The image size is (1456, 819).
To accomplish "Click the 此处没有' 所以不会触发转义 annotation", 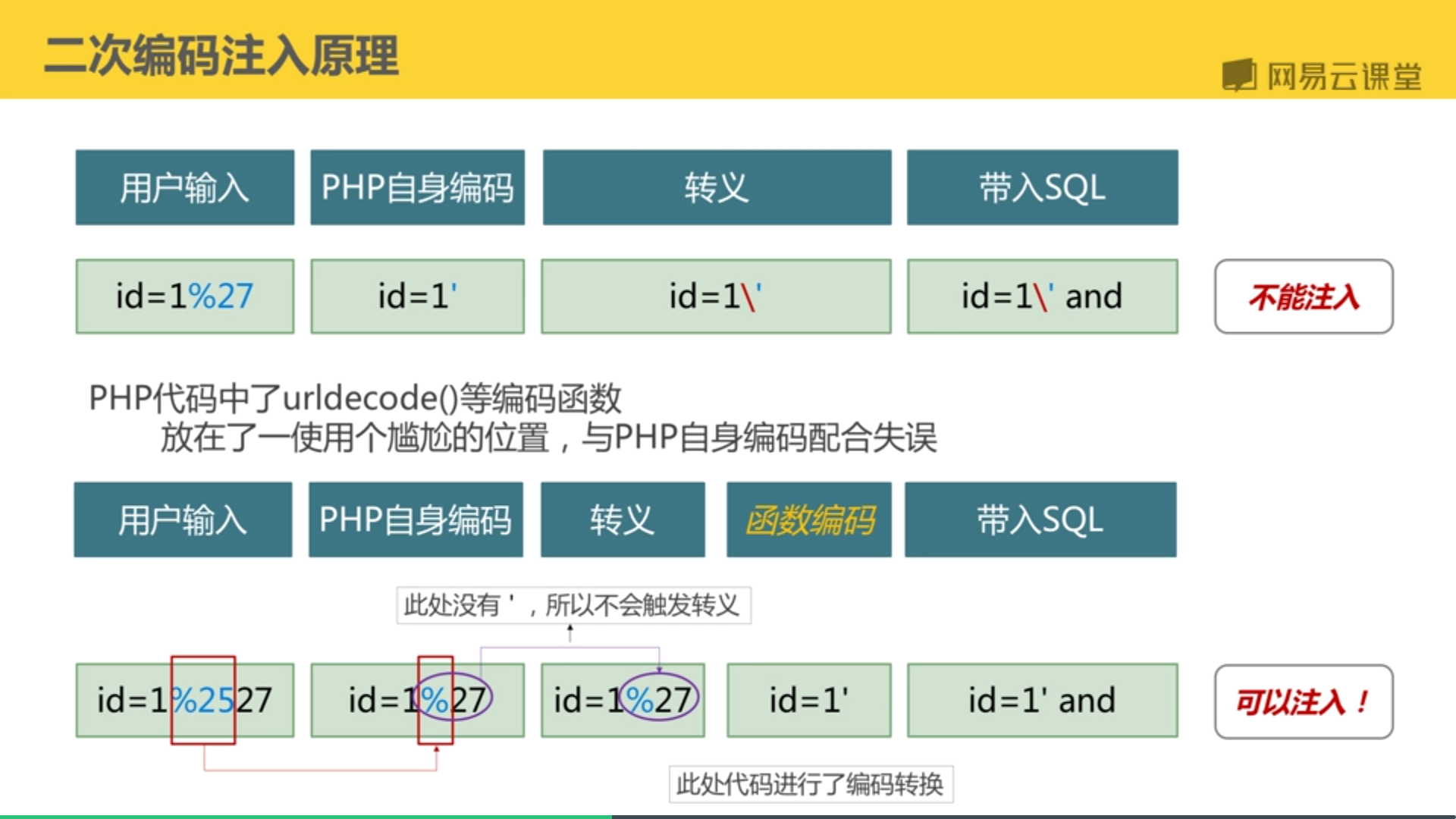I will pyautogui.click(x=573, y=605).
